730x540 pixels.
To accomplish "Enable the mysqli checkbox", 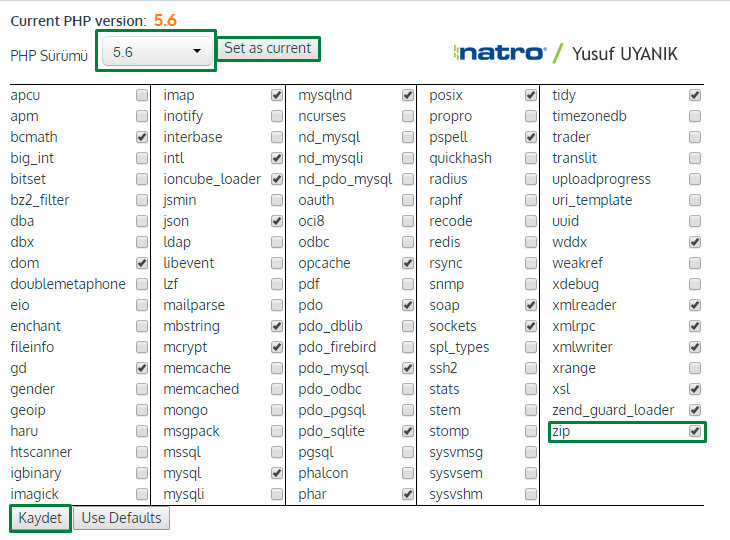I will (277, 493).
